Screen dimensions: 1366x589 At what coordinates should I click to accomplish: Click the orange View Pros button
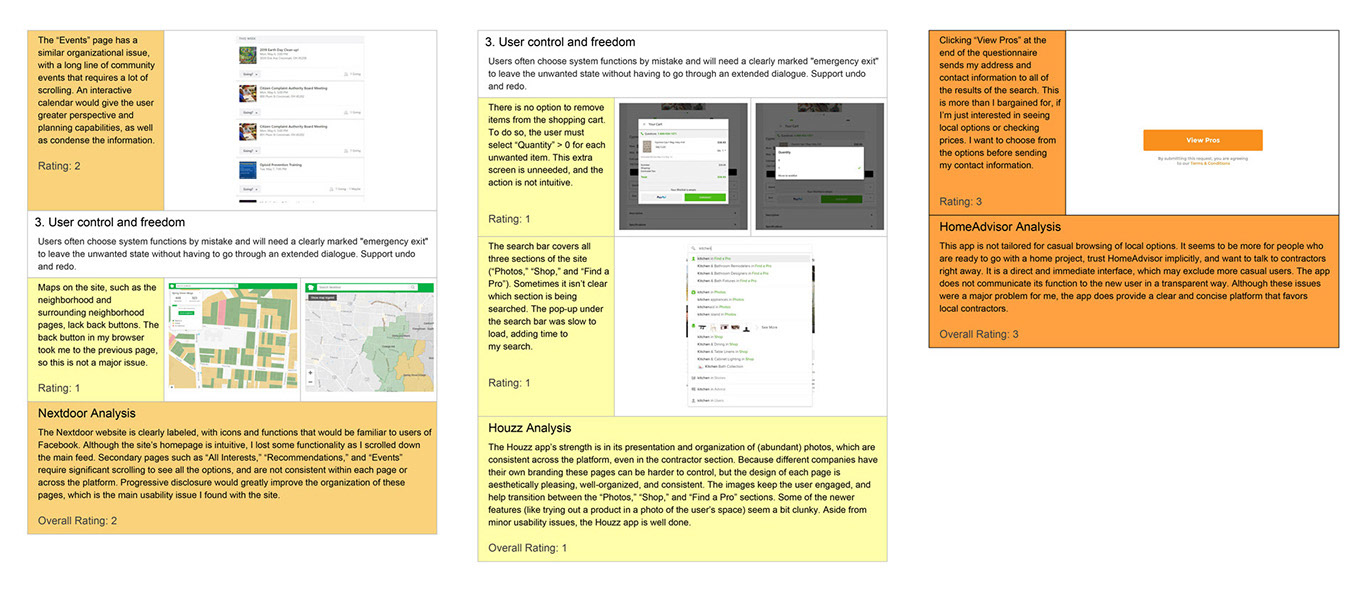[x=1202, y=140]
